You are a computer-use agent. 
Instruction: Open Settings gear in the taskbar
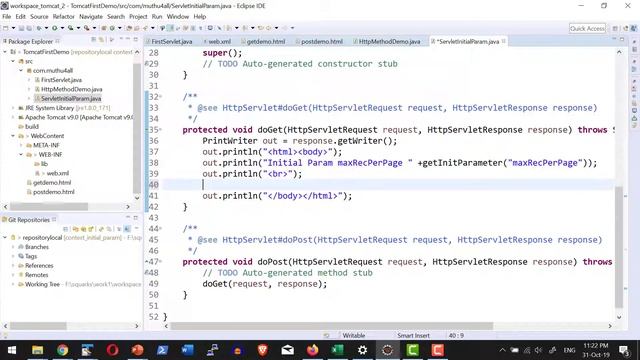362,350
